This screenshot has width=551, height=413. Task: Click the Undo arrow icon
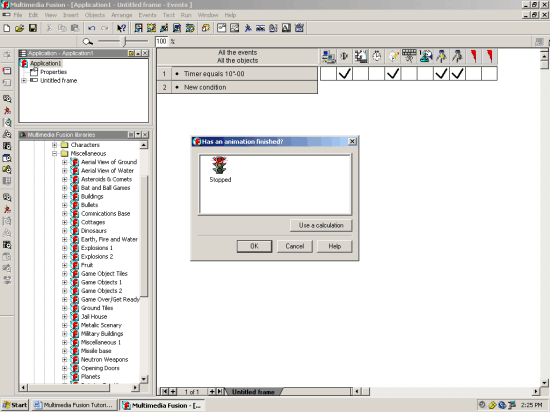tap(92, 28)
